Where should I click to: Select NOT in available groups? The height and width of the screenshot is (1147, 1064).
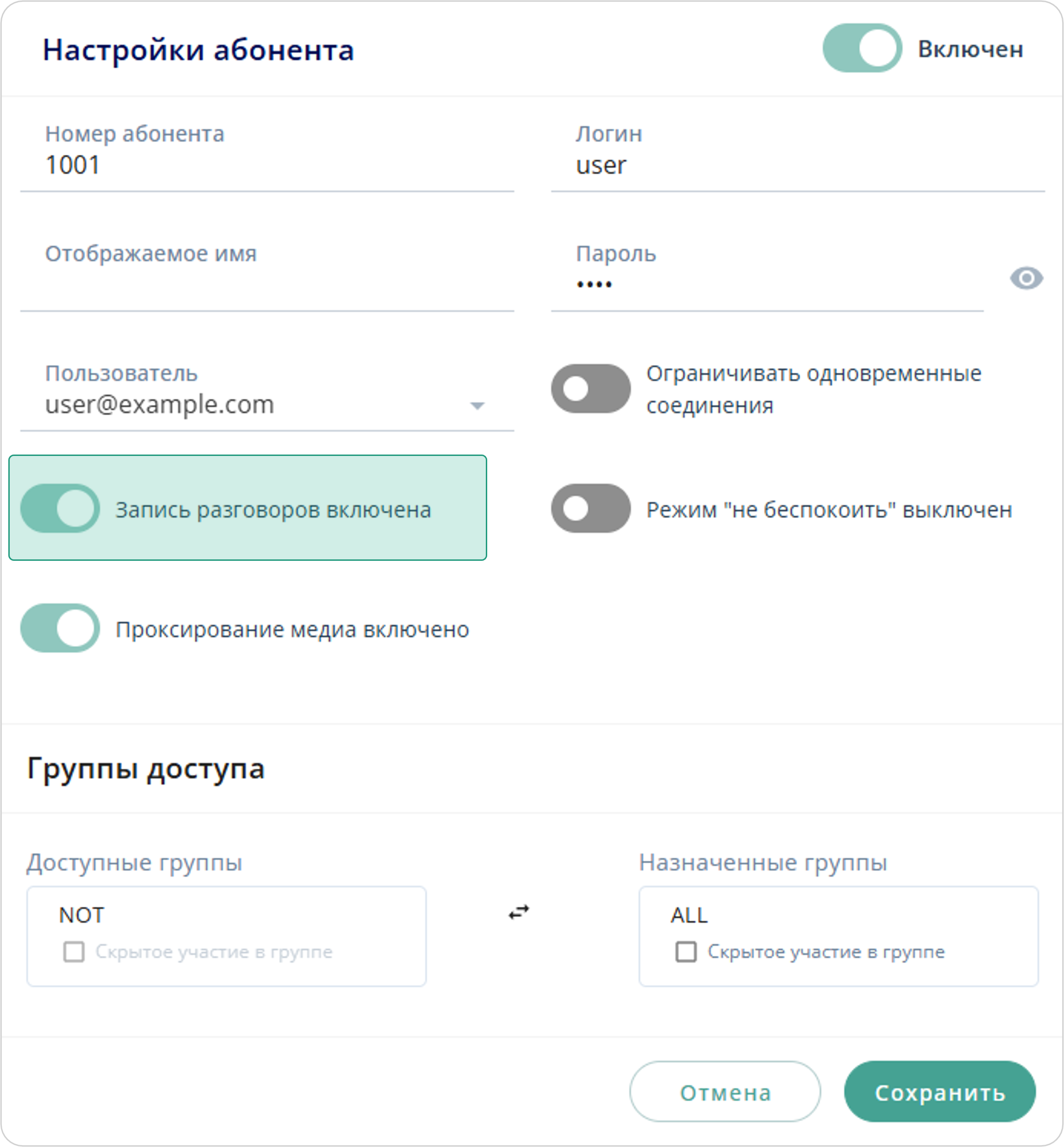coord(82,915)
